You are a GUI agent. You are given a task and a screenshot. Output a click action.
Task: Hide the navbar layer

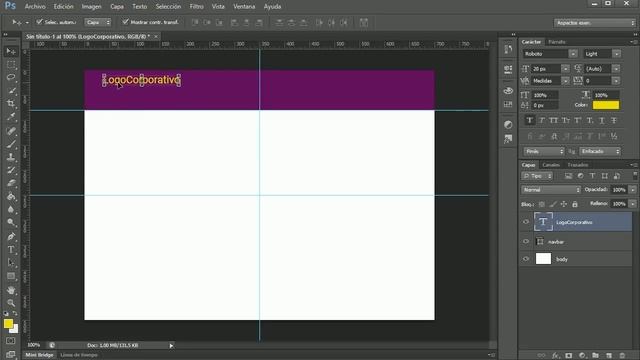(x=526, y=242)
